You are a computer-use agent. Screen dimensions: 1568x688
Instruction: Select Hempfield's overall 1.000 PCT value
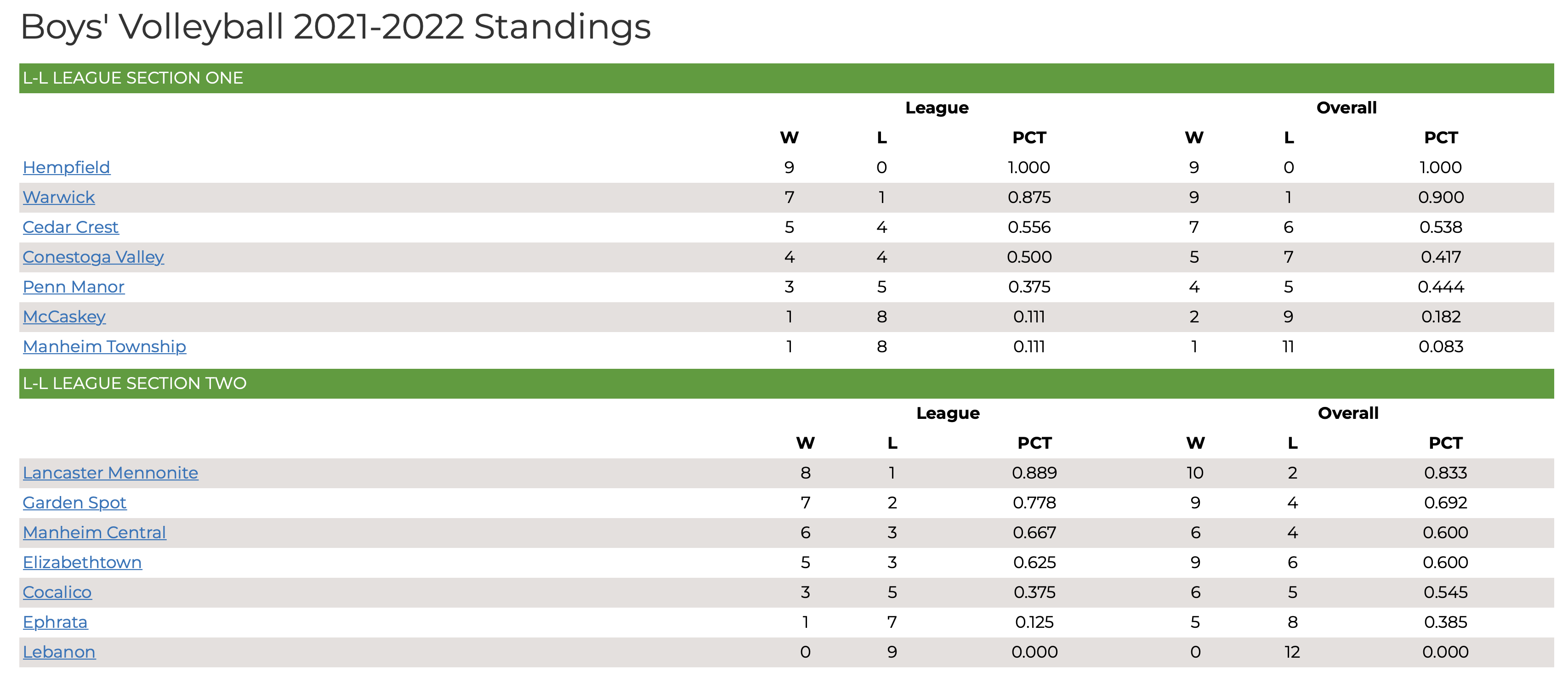coord(1441,167)
